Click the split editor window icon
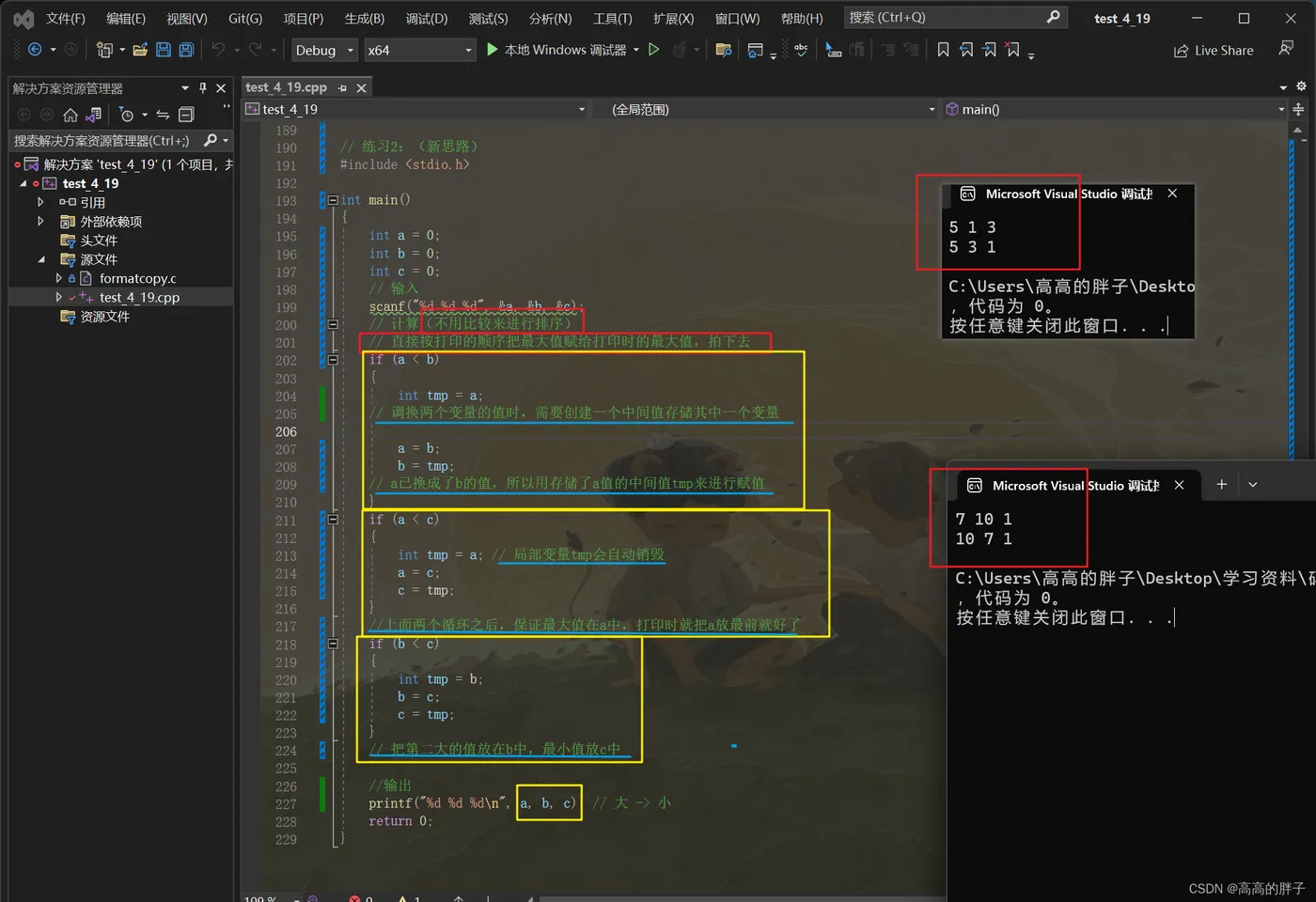The height and width of the screenshot is (902, 1316). (1298, 109)
